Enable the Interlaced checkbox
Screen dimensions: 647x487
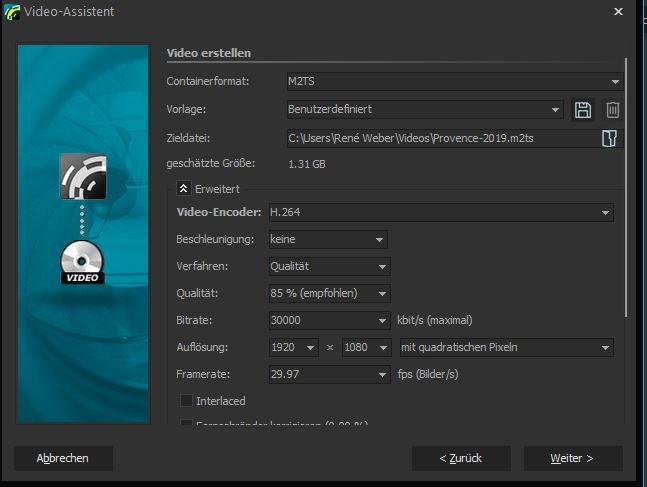pos(186,401)
